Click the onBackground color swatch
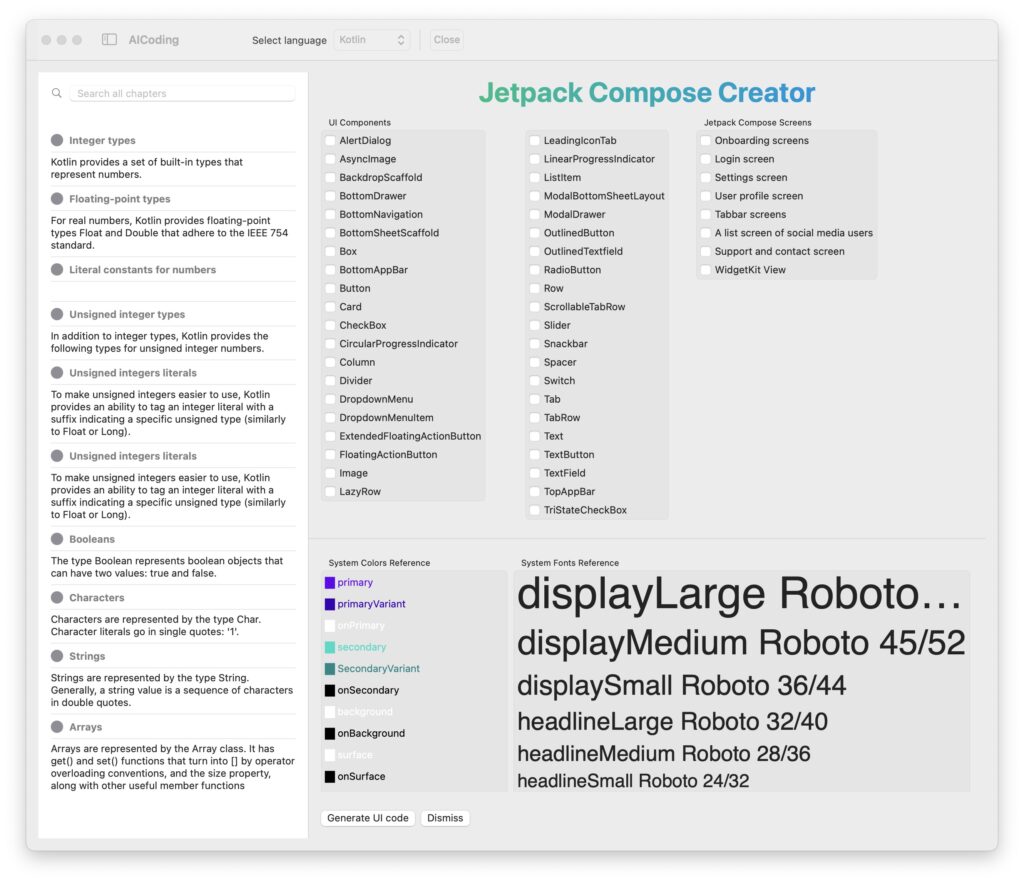1024x883 pixels. 330,733
